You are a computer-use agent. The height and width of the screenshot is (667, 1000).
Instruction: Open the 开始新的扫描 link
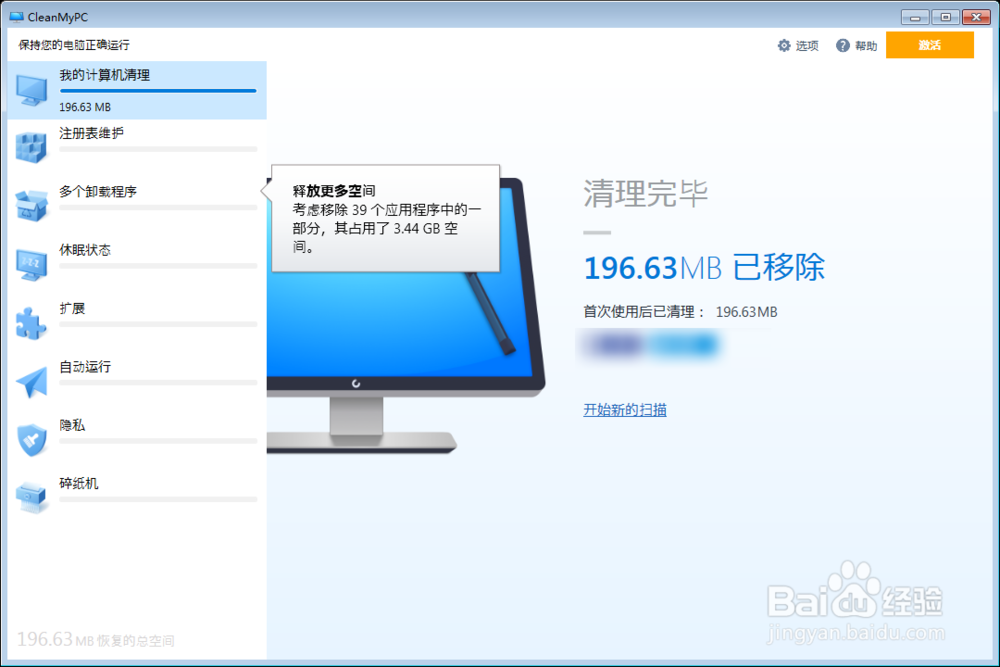pyautogui.click(x=624, y=409)
